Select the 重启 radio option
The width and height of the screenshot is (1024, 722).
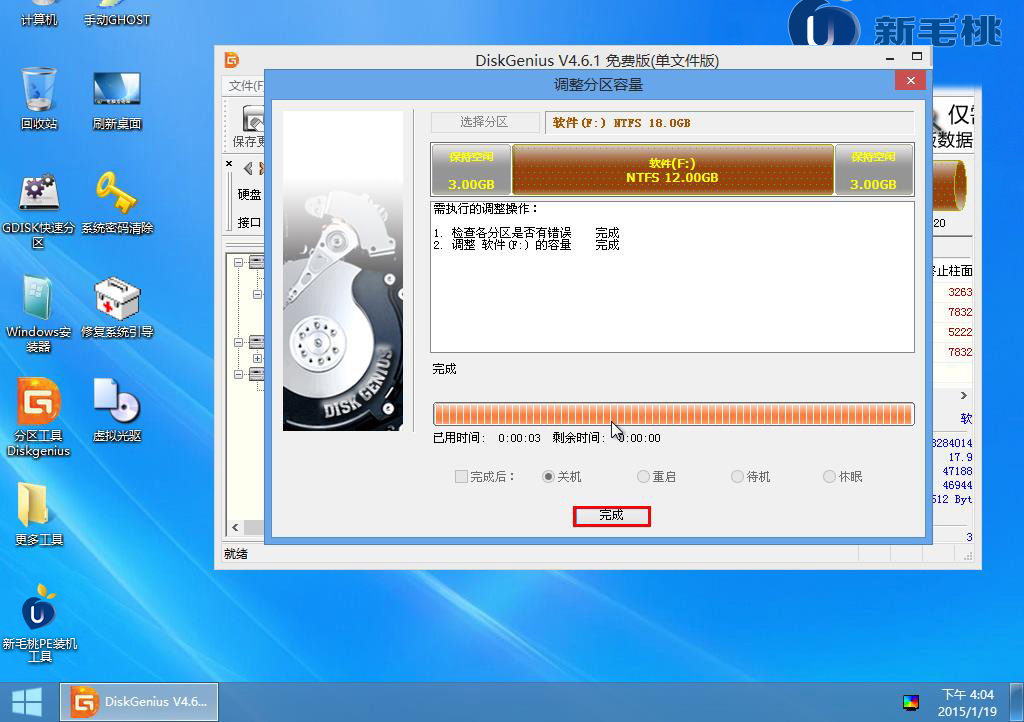[x=643, y=477]
